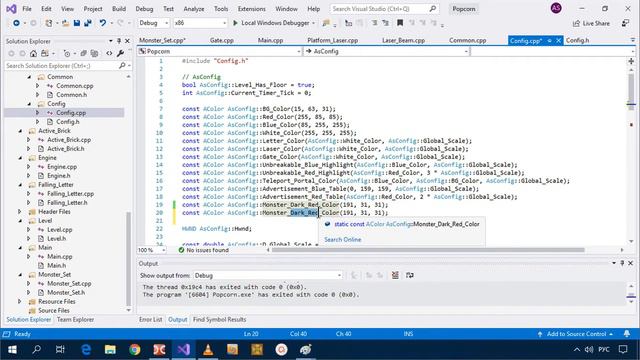Switch to the Team Explorer tab
640x360 pixels.
point(76,320)
